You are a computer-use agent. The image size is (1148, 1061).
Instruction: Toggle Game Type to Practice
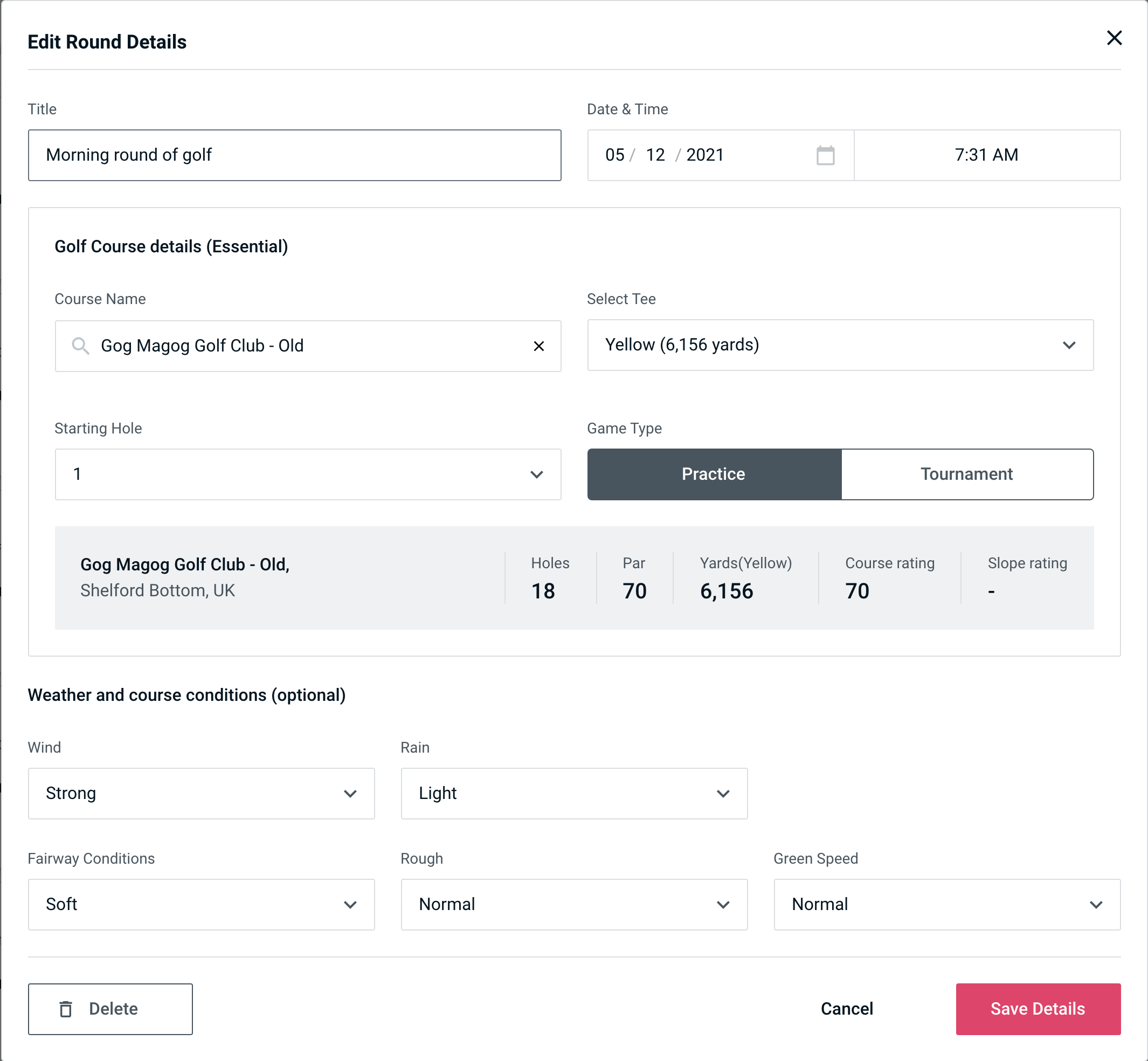point(713,473)
